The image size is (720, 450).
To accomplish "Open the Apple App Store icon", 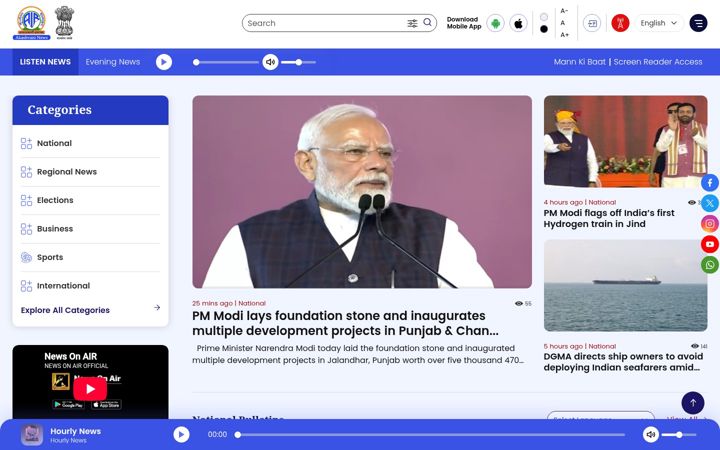I will (x=518, y=23).
